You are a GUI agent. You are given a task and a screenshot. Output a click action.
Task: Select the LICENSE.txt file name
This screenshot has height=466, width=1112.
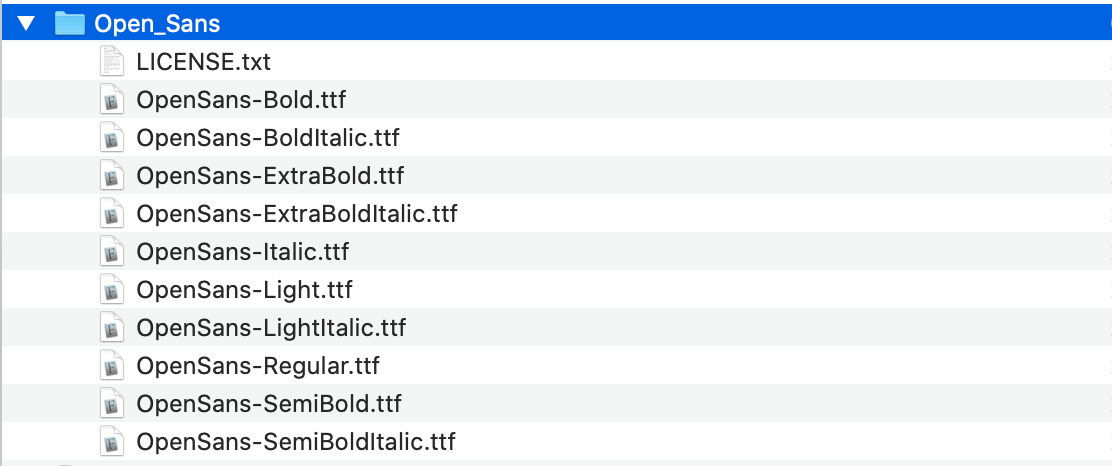[204, 62]
